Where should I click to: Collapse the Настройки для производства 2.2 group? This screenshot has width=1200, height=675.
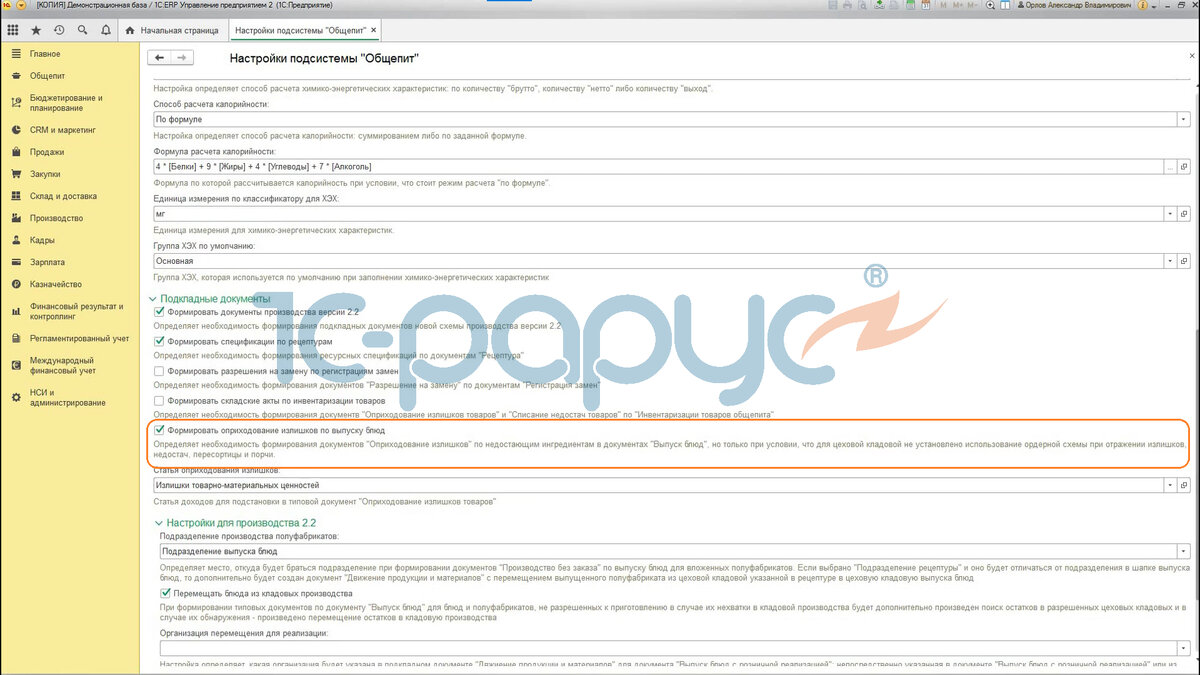coord(157,522)
